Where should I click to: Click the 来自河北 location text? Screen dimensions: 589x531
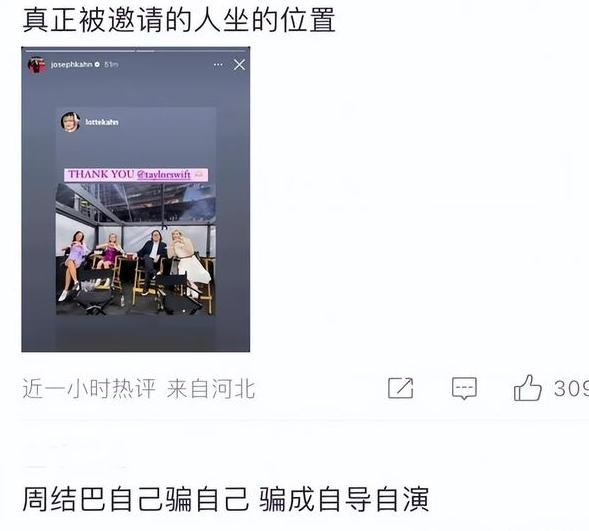(x=211, y=389)
